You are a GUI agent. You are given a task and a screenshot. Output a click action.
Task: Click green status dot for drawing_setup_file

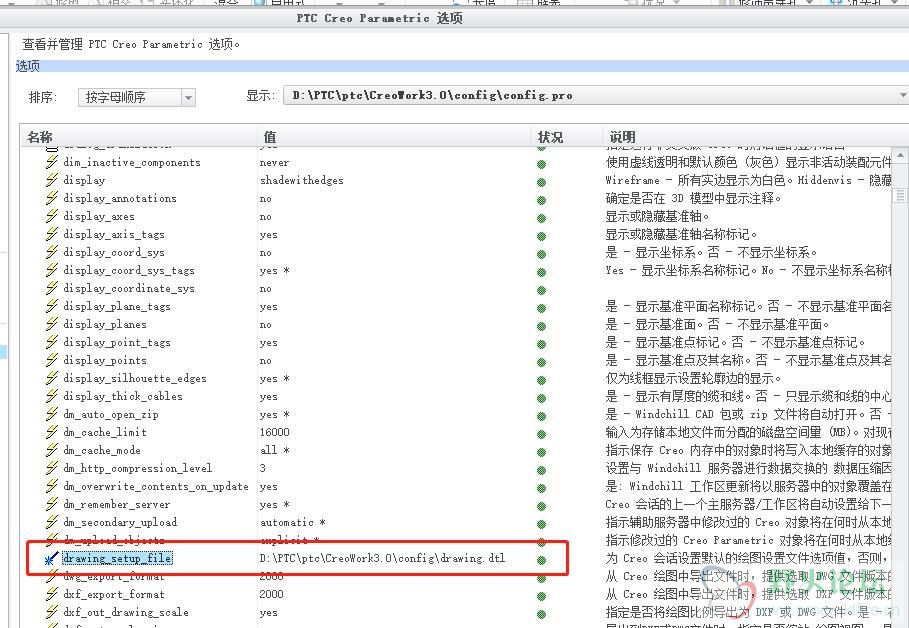tap(541, 560)
